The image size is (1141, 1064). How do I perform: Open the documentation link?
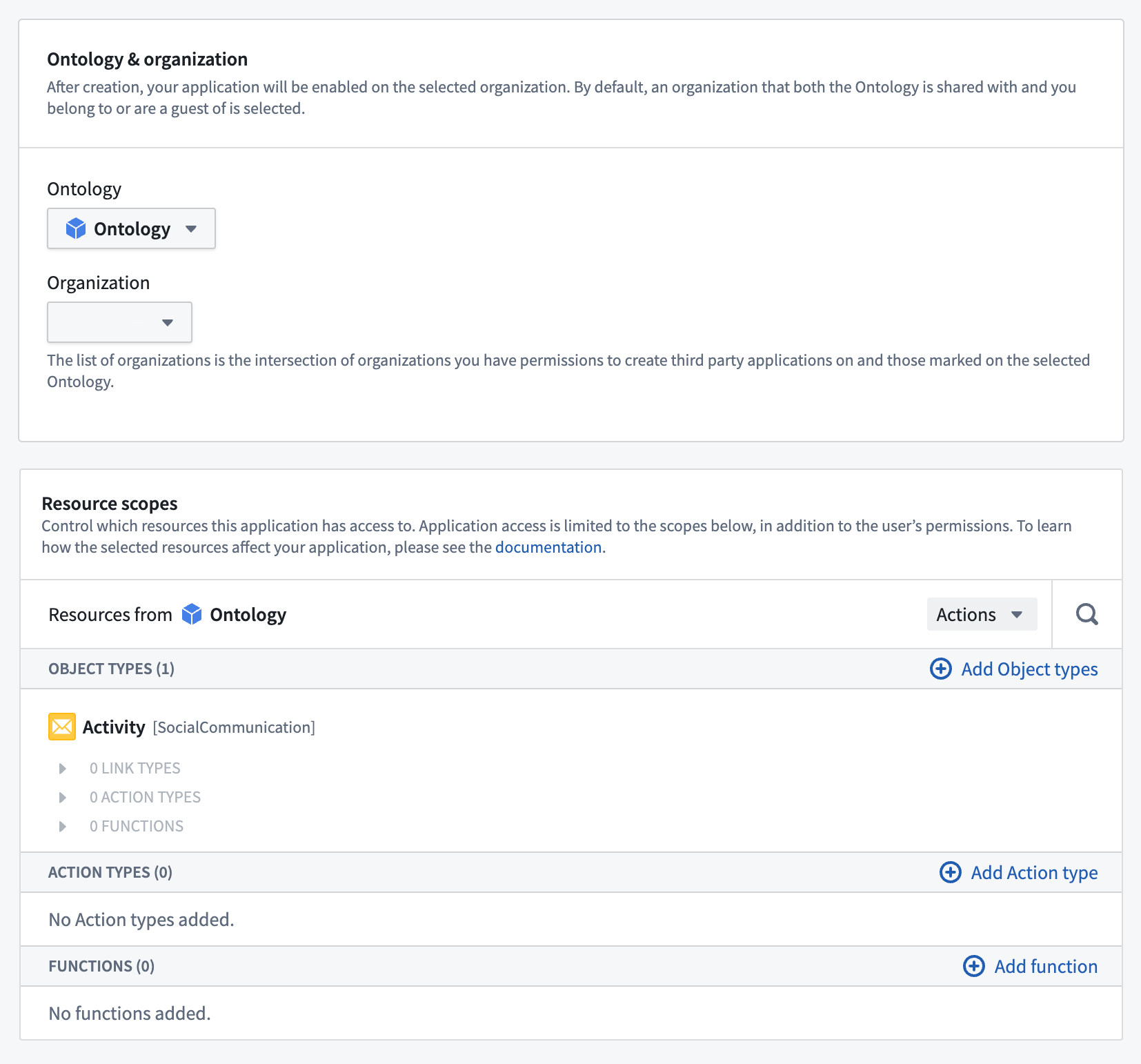[x=548, y=546]
